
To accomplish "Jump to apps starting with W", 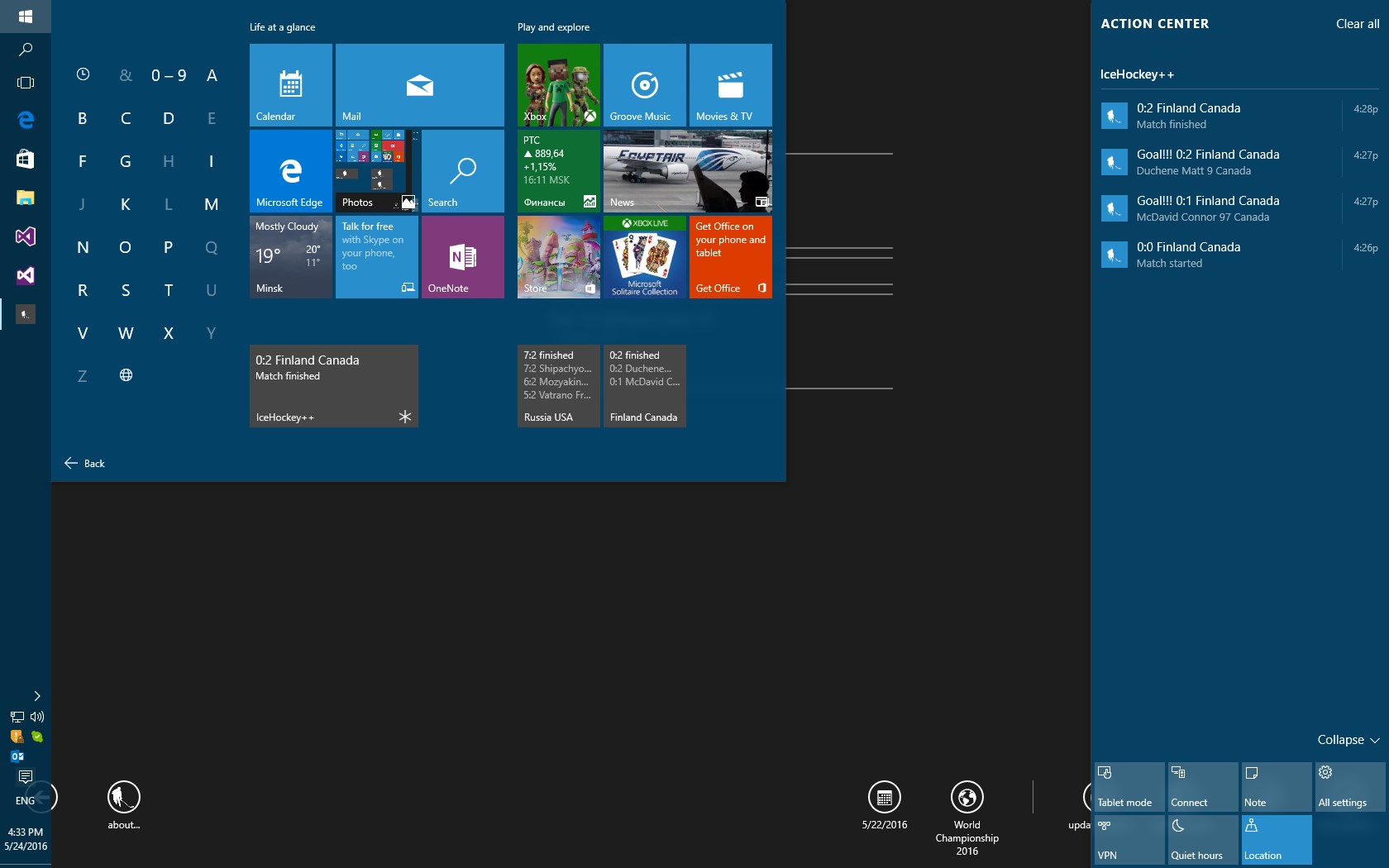I will pyautogui.click(x=126, y=333).
